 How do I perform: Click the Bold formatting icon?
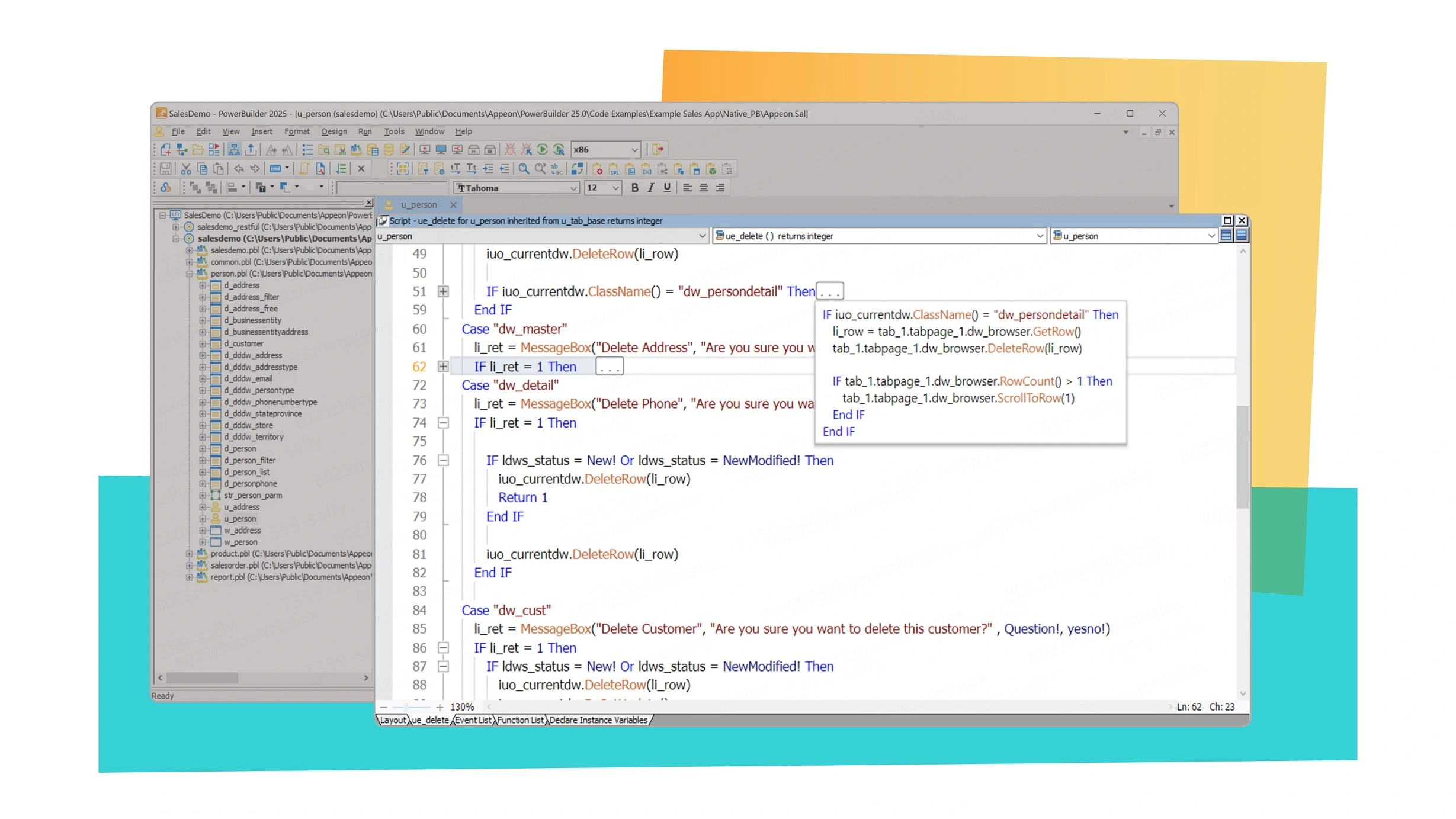633,188
